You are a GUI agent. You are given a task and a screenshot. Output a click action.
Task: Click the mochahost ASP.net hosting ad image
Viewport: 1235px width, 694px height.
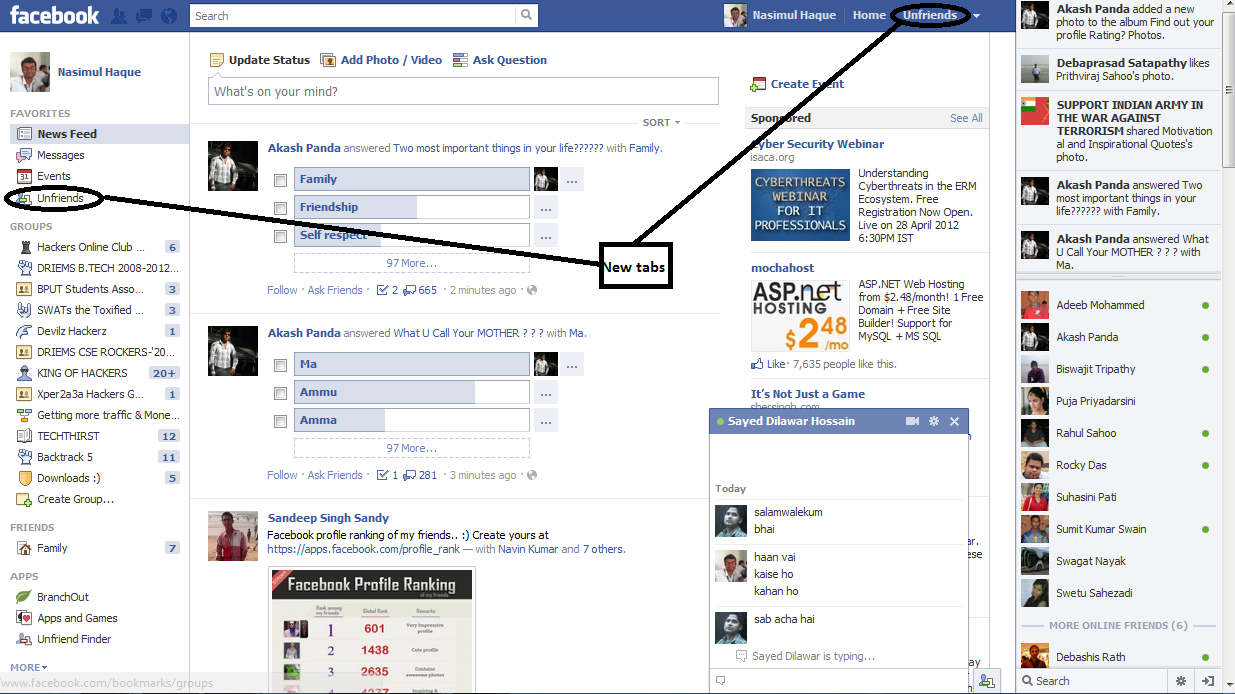pos(800,316)
